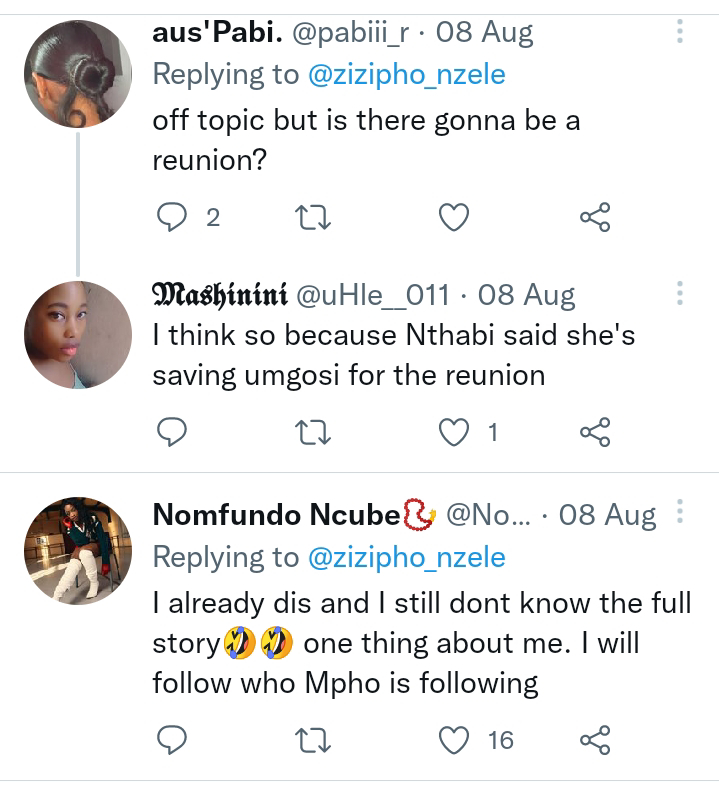The height and width of the screenshot is (796, 719).
Task: Retweet Nomfundo Ncube's tweet
Action: coord(314,739)
